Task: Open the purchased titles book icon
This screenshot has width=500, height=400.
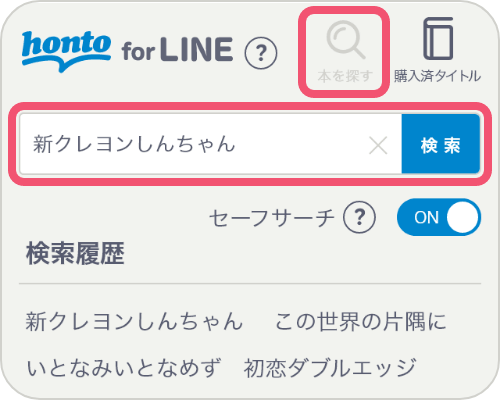Action: pos(438,39)
